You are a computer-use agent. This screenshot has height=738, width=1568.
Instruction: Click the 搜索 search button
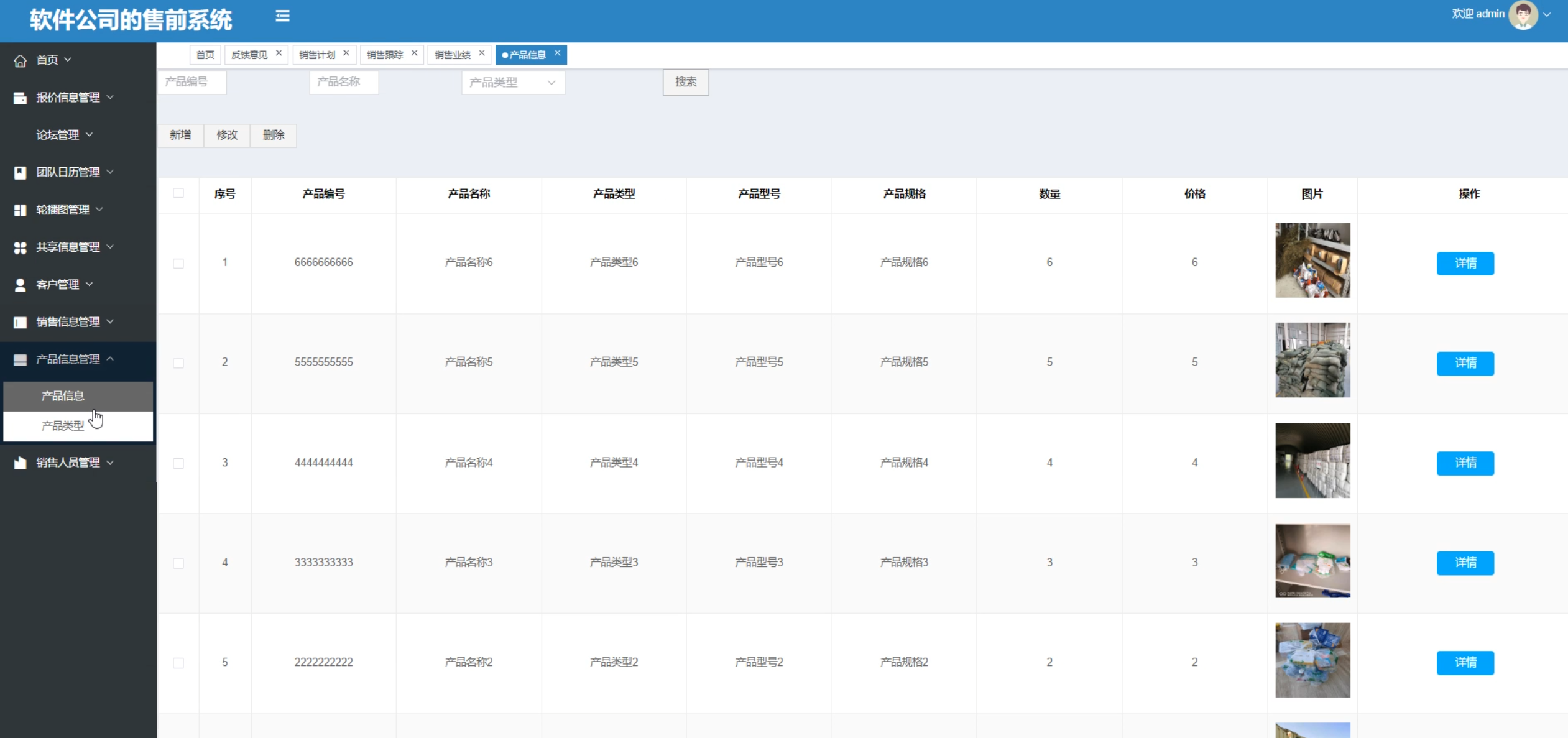click(685, 81)
